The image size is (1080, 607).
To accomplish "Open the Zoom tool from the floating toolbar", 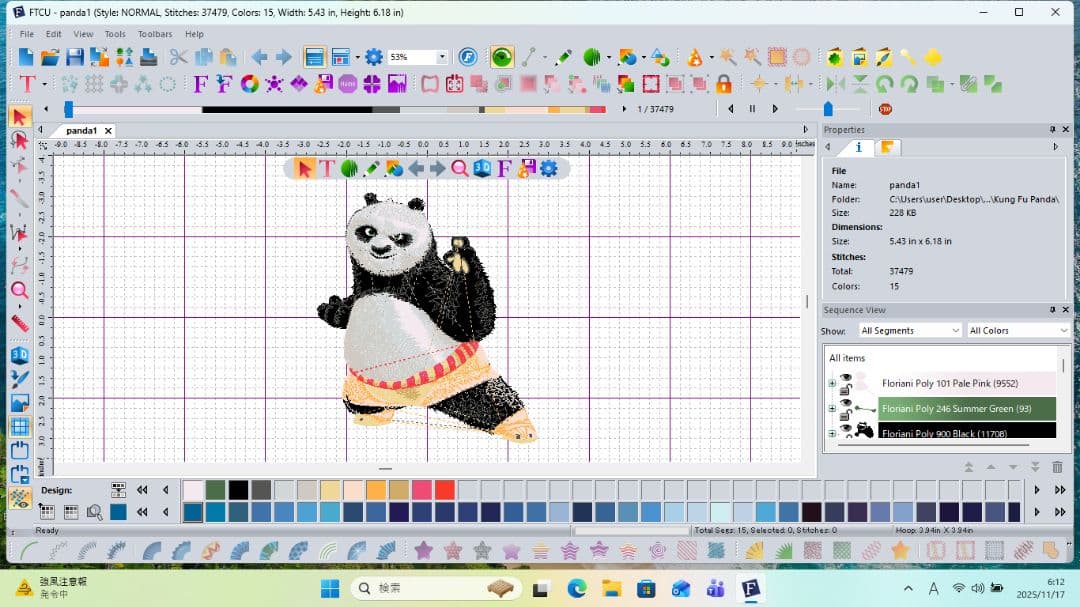I will 461,168.
